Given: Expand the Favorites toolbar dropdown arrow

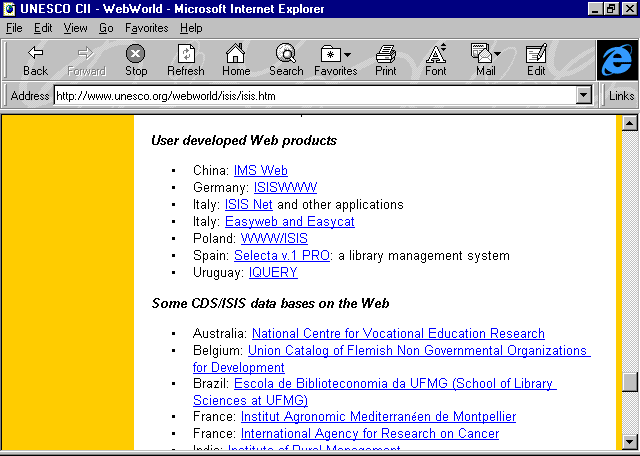Looking at the screenshot, I should point(347,55).
